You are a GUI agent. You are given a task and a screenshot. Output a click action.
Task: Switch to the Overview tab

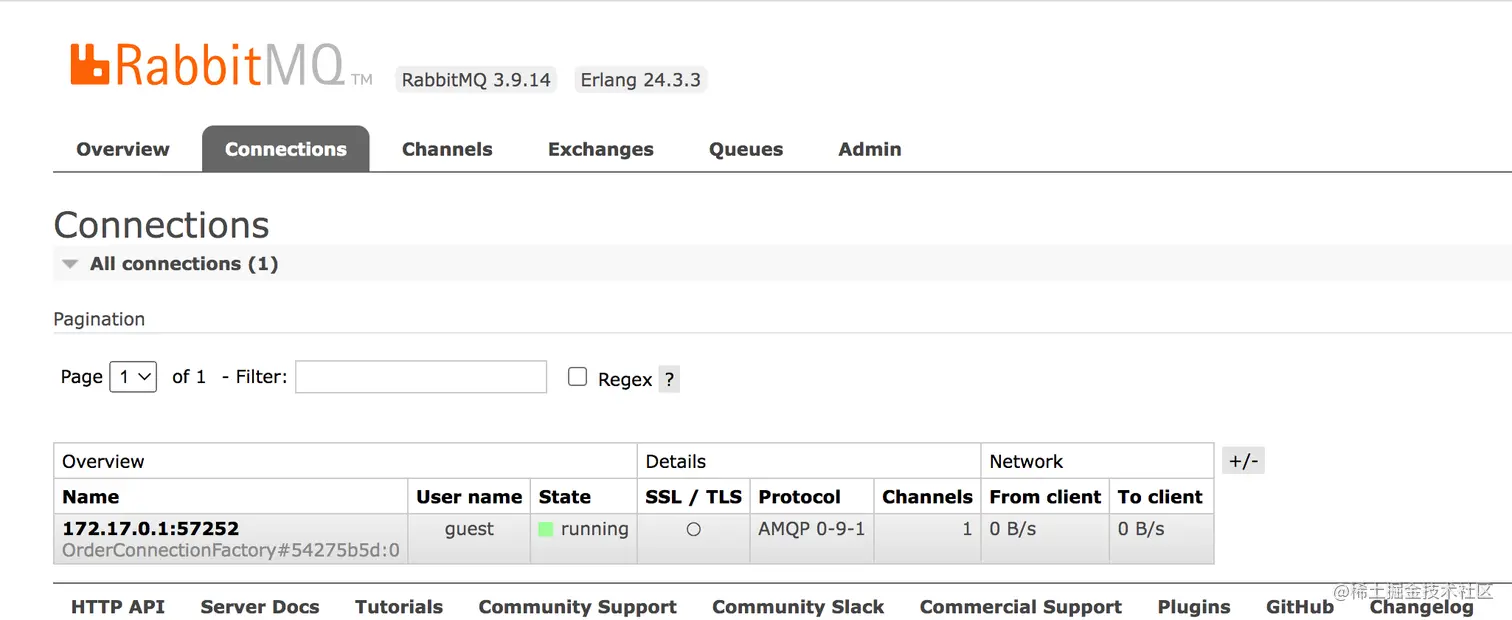(123, 150)
